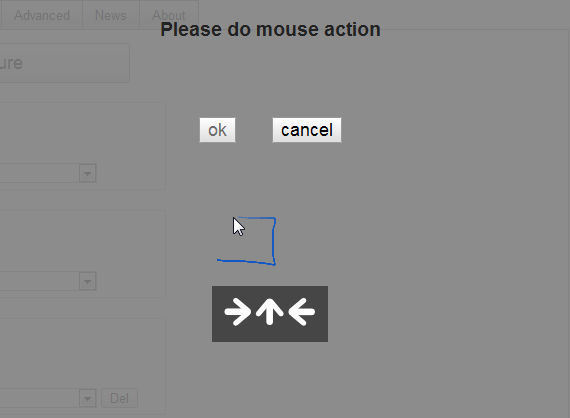Viewport: 570px width, 418px height.
Task: Expand the topmost dimmed dropdown arrow
Action: pos(88,173)
